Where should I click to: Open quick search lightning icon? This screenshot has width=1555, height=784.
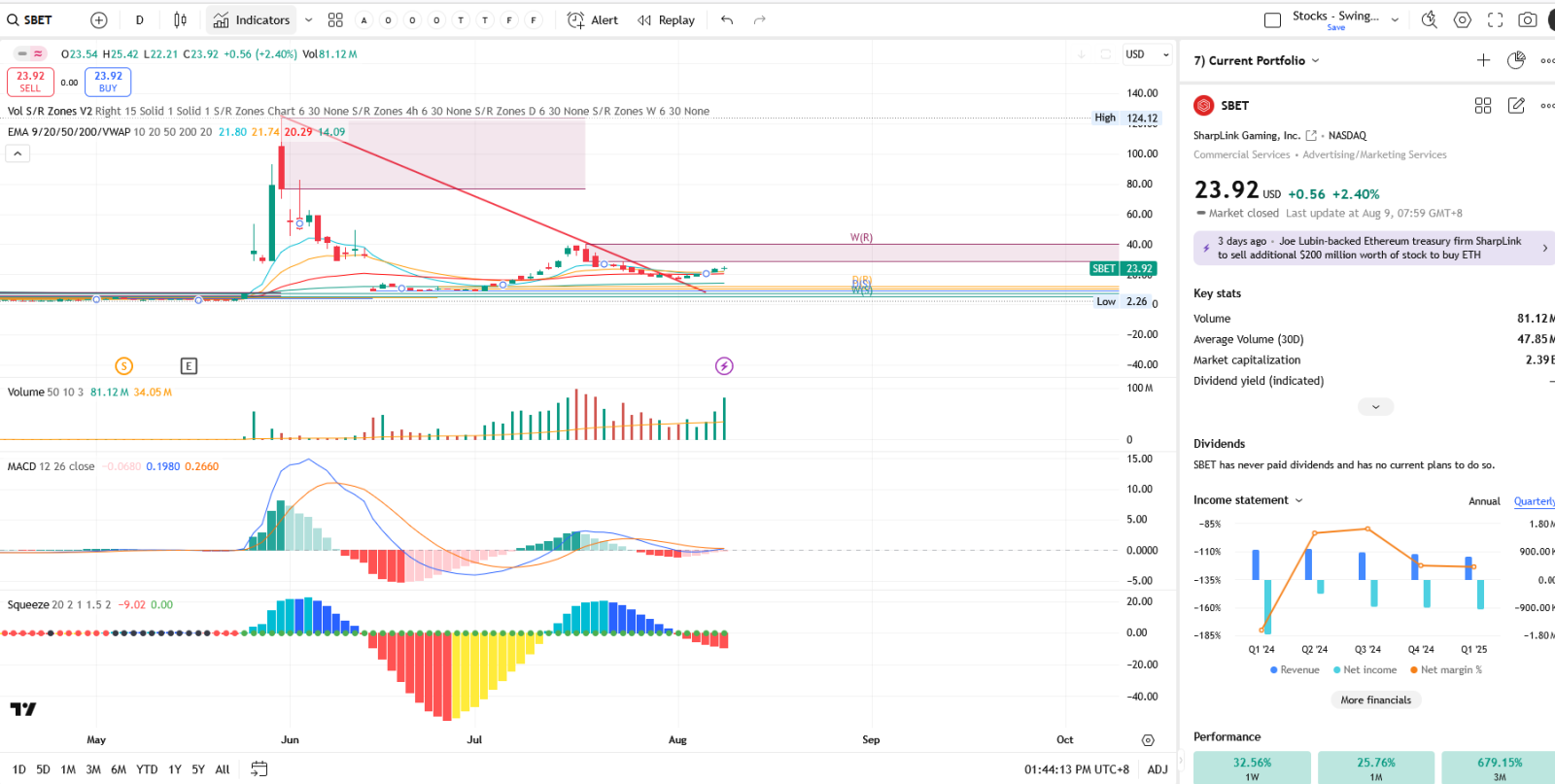(1429, 19)
